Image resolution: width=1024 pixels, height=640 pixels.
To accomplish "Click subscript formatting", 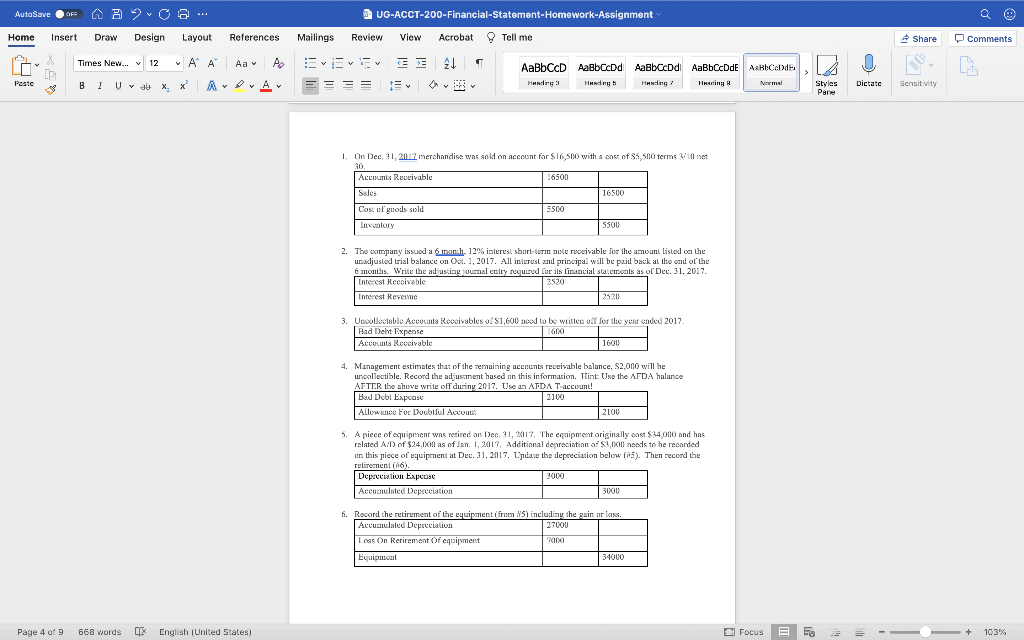I will (x=165, y=86).
